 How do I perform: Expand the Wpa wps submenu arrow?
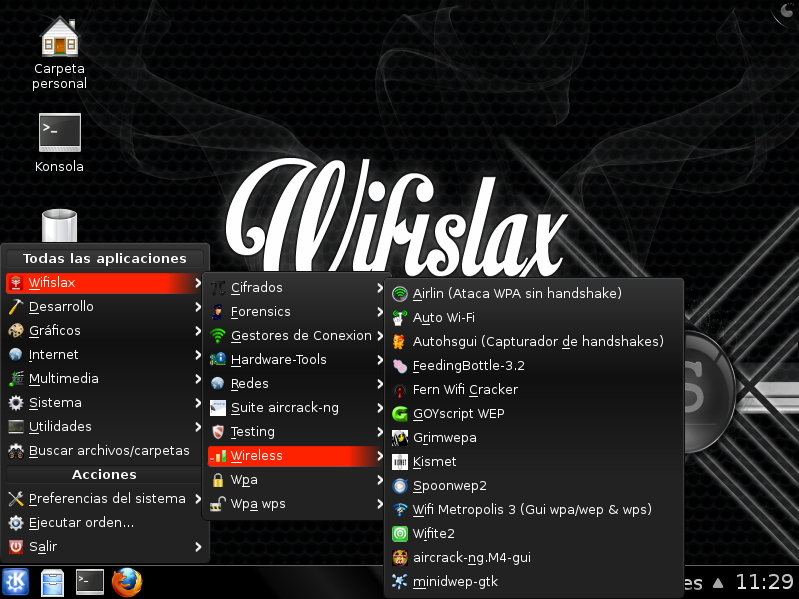tap(380, 504)
